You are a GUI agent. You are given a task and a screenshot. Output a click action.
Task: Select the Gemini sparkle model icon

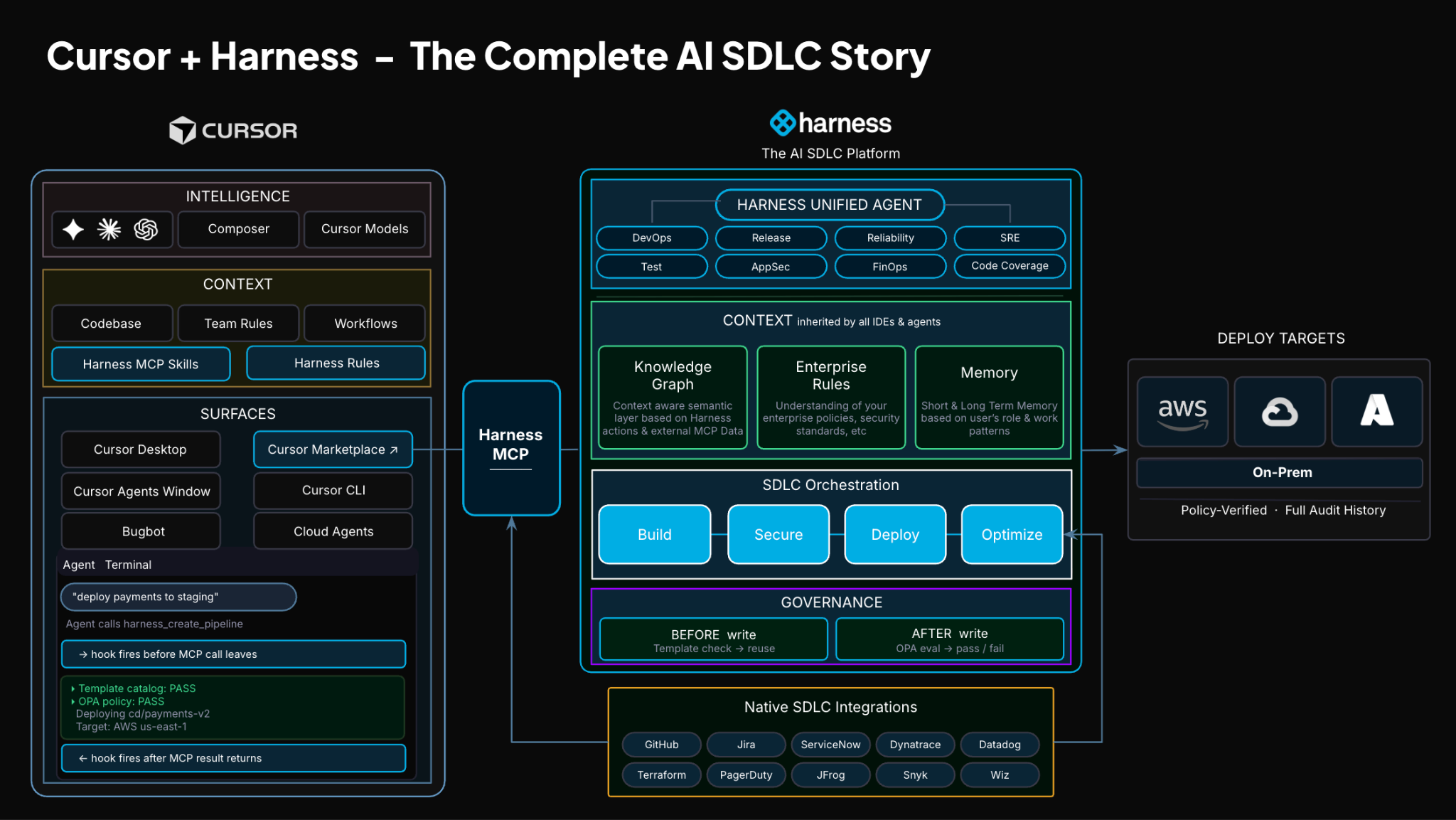point(73,229)
